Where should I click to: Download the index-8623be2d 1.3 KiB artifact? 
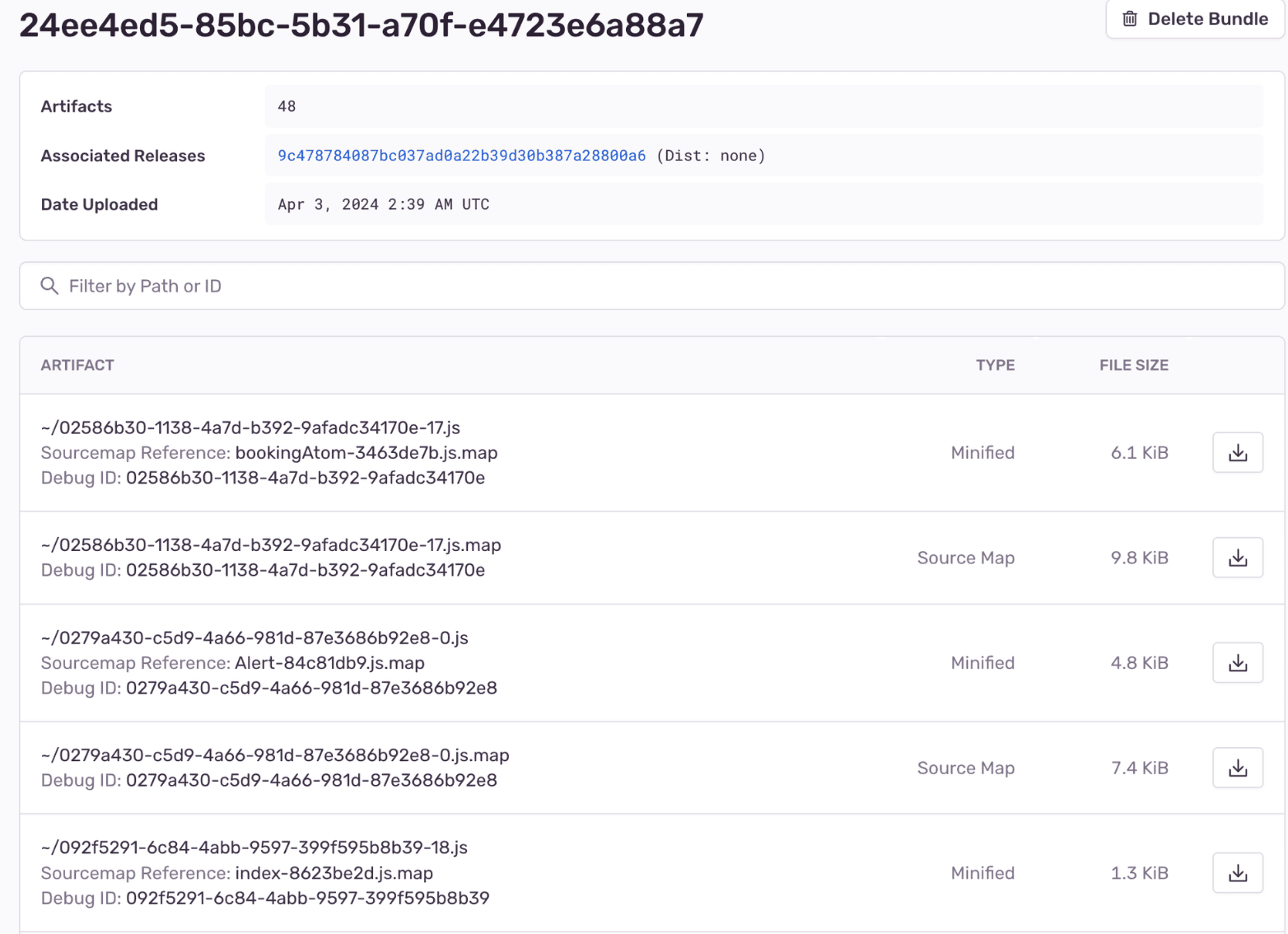click(1237, 873)
